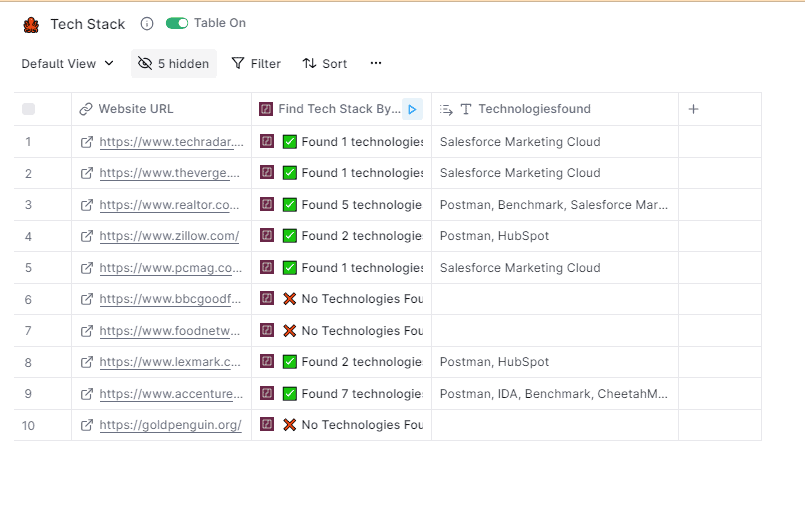The image size is (805, 525).
Task: Select Salesforce Marketing Cloud in techradar row
Action: (555, 142)
